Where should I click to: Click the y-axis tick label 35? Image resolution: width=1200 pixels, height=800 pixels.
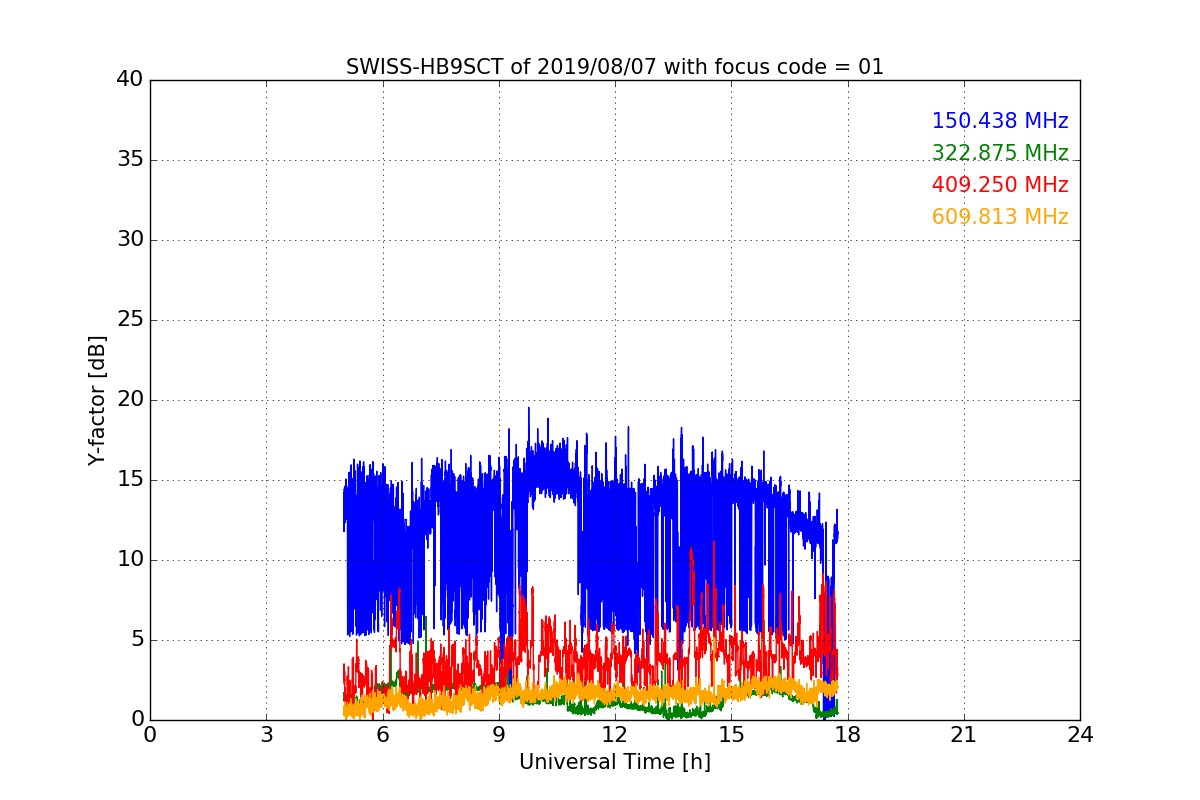click(x=130, y=160)
